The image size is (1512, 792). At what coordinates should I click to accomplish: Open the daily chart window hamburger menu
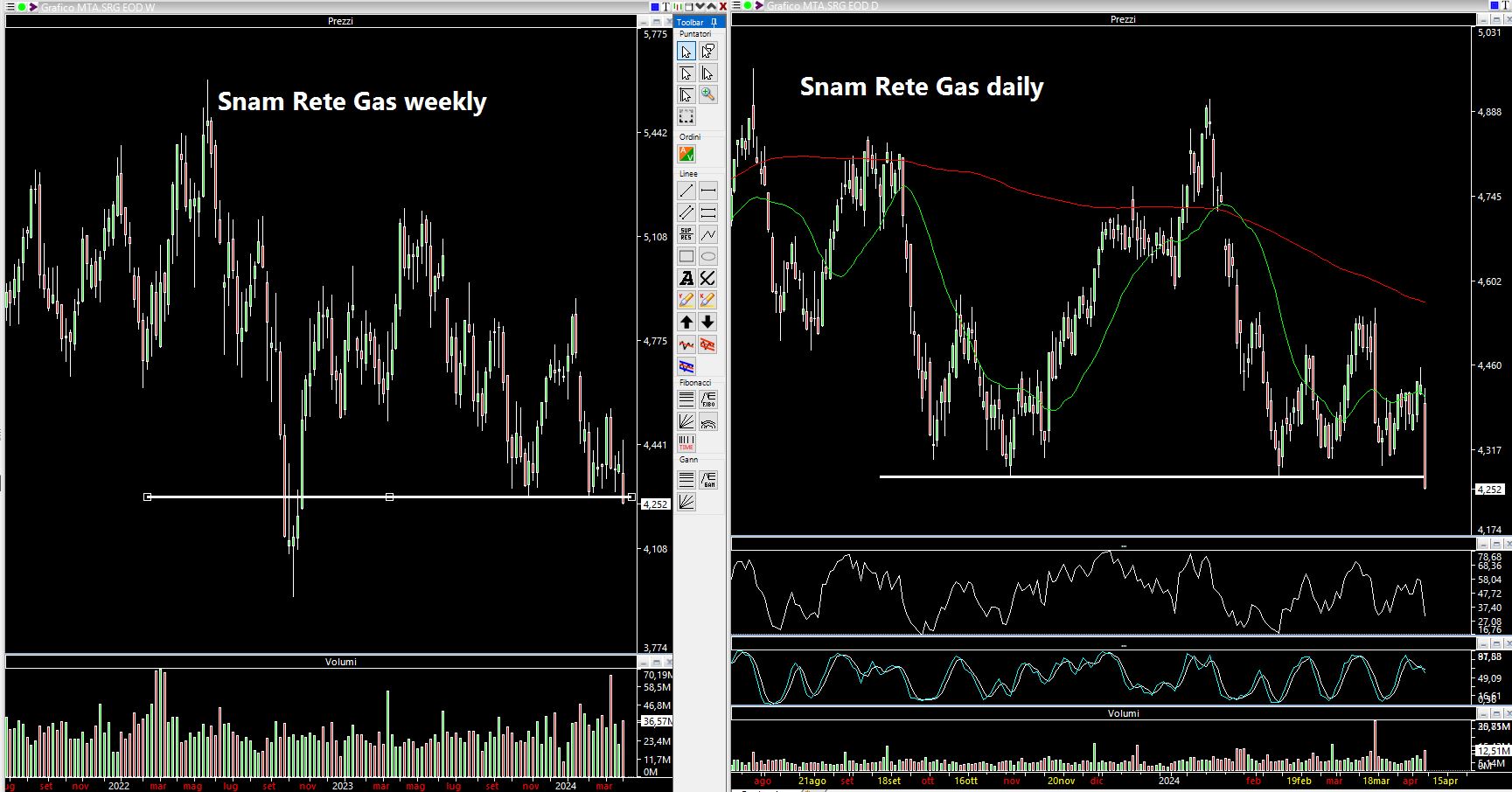(736, 6)
